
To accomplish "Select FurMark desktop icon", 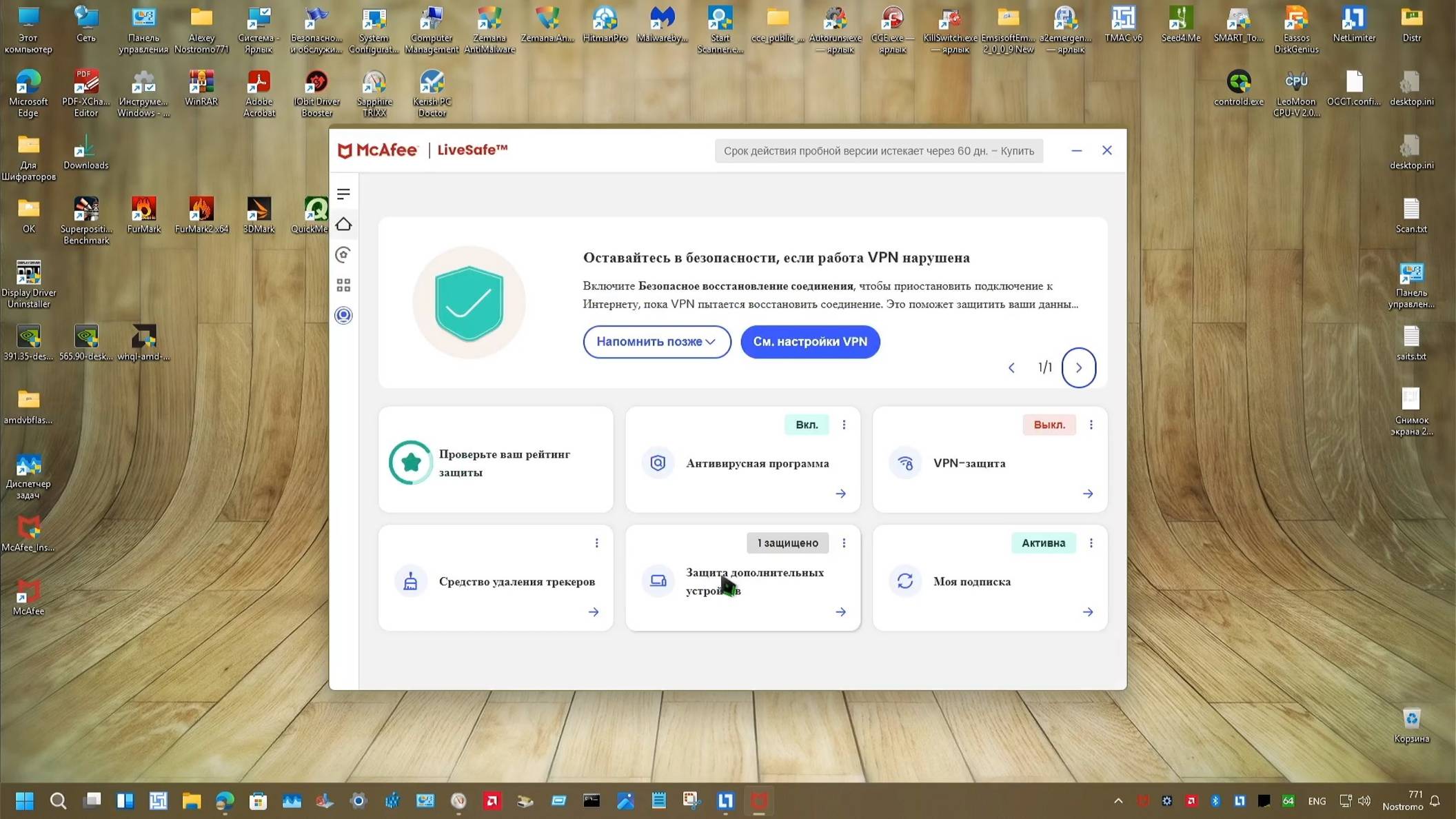I will point(143,216).
